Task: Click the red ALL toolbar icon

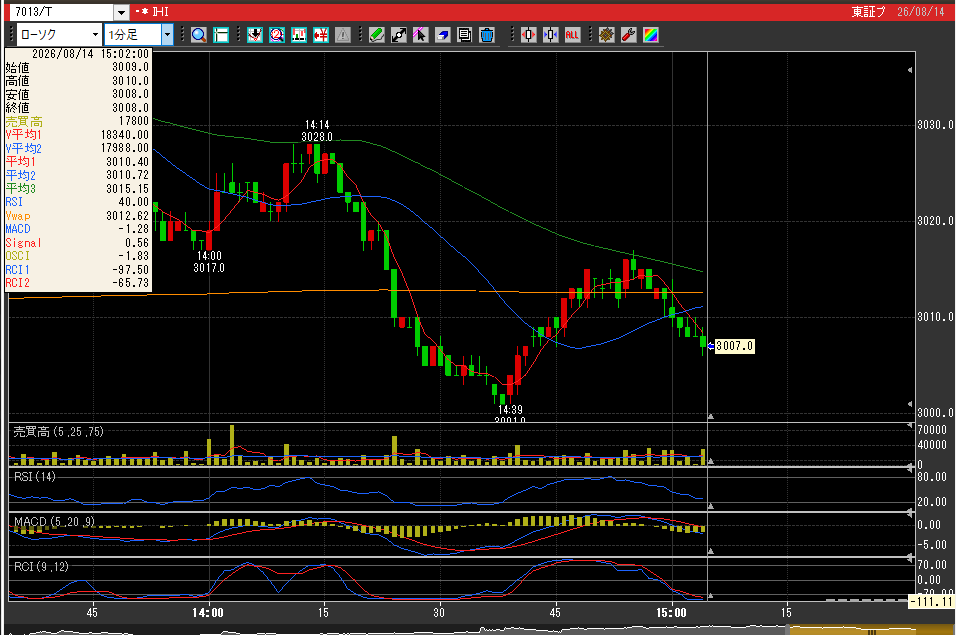Action: pyautogui.click(x=572, y=35)
